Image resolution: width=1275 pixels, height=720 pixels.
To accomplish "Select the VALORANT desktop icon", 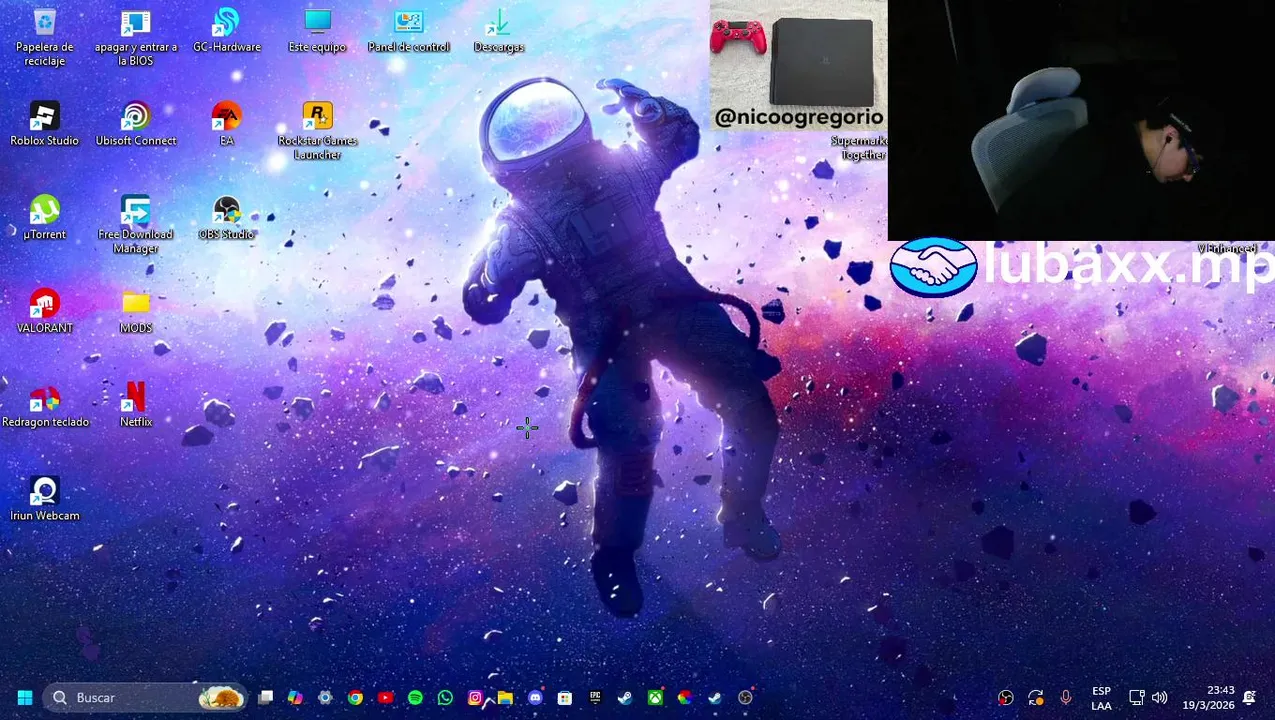I will 45,312.
